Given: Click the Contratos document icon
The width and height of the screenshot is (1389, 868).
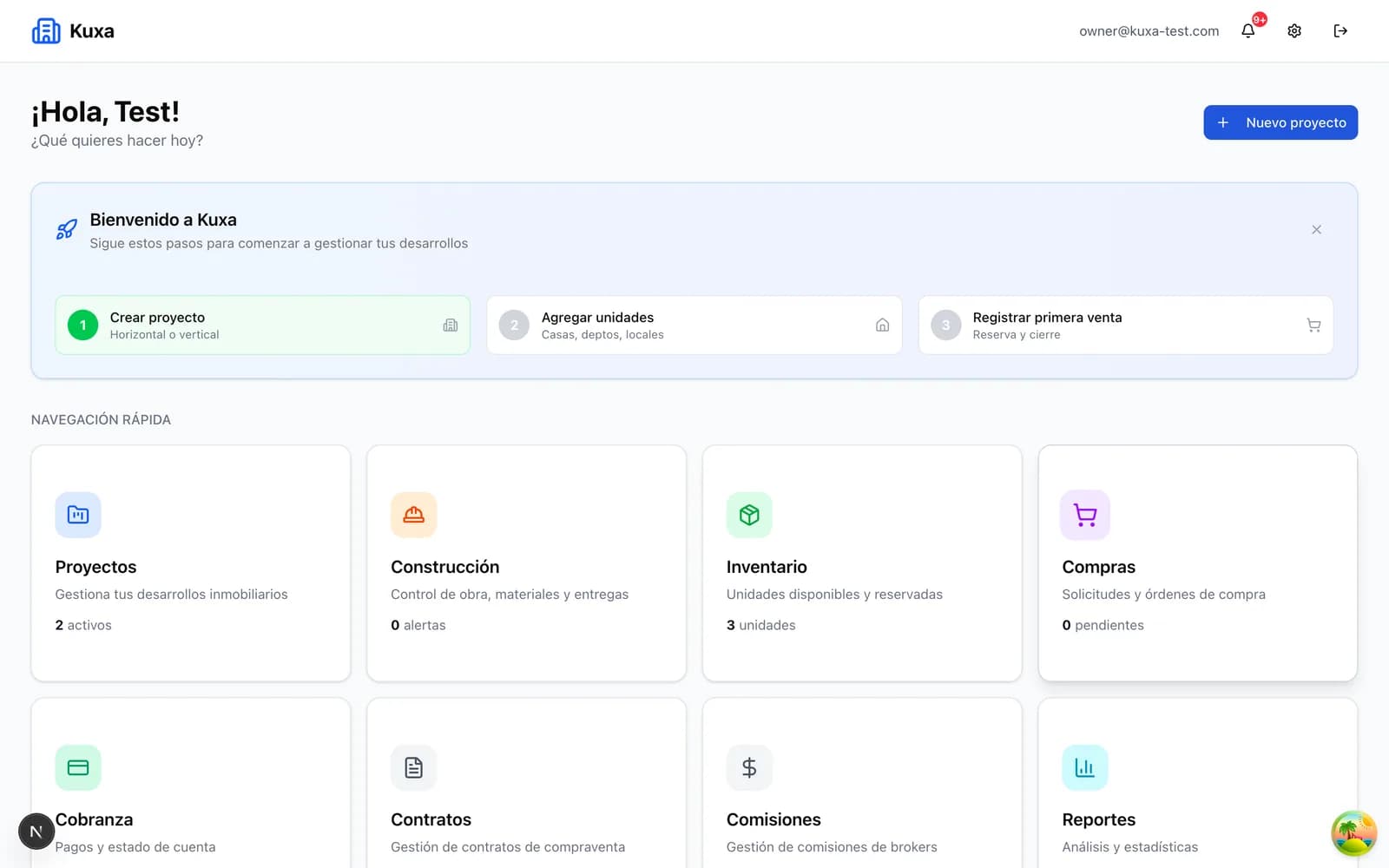Looking at the screenshot, I should 413,767.
